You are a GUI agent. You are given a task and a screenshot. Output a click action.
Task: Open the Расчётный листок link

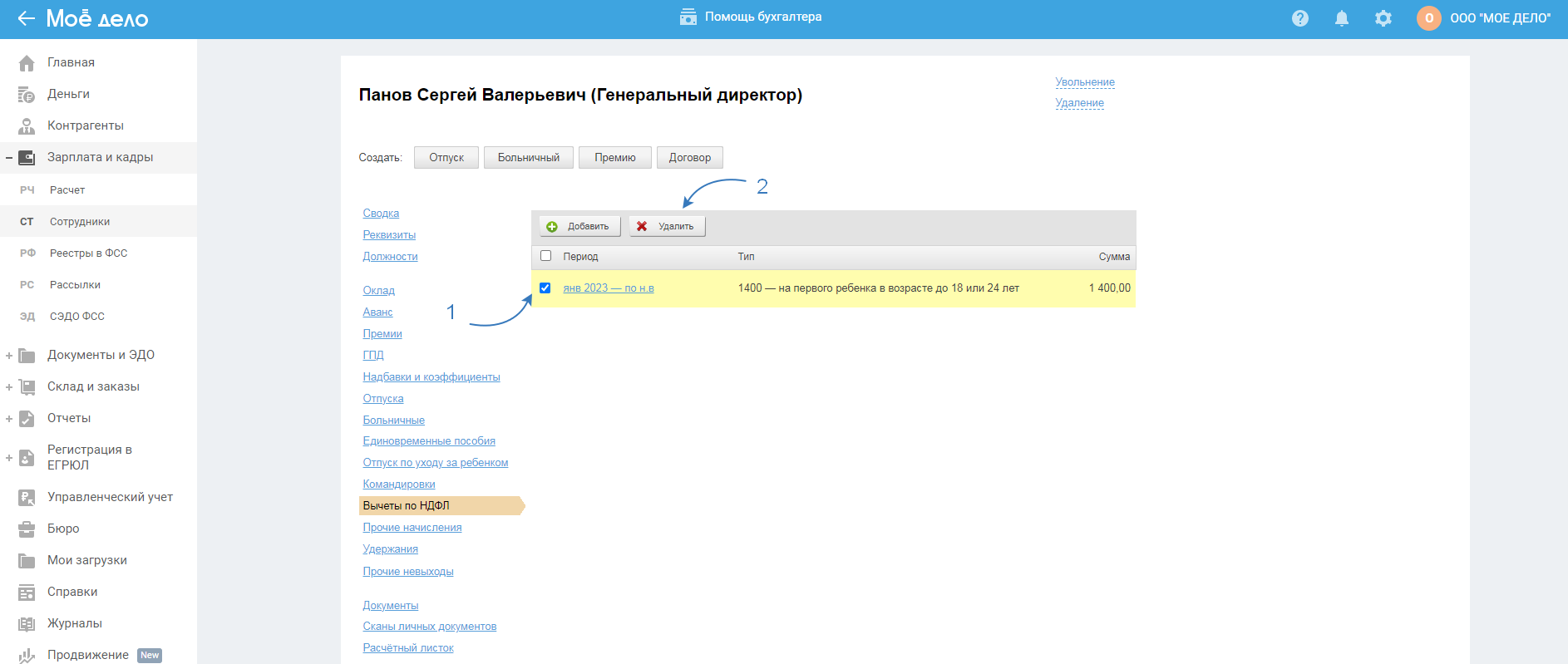pos(408,648)
